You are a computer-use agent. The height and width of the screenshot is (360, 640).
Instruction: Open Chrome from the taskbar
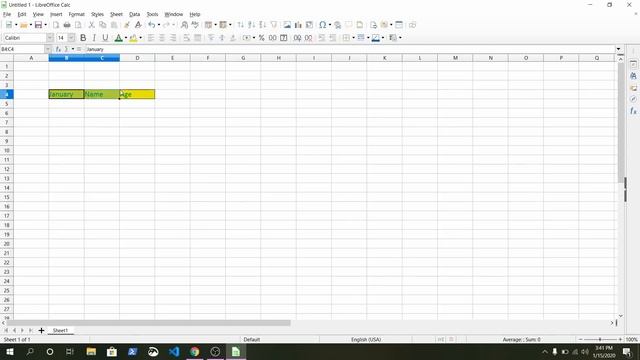194,351
